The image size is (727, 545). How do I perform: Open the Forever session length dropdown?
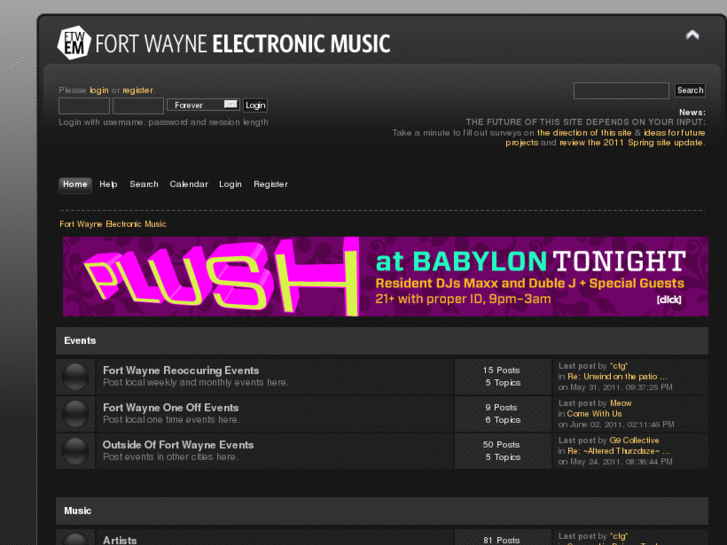203,105
